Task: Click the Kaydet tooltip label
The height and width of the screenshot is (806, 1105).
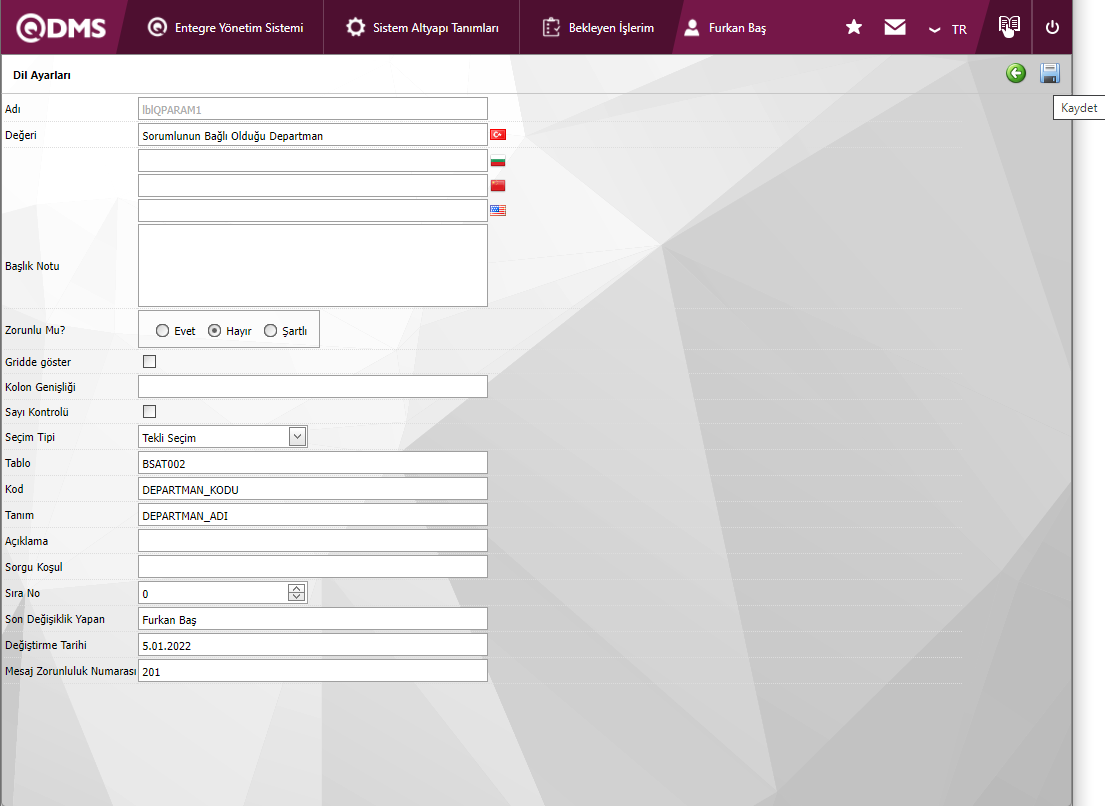Action: [x=1079, y=108]
